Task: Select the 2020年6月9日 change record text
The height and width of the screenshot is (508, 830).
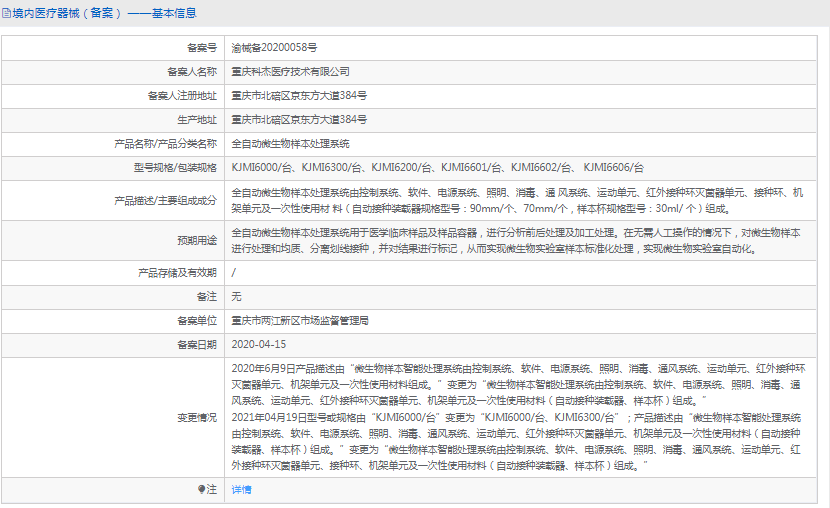Action: tap(518, 385)
